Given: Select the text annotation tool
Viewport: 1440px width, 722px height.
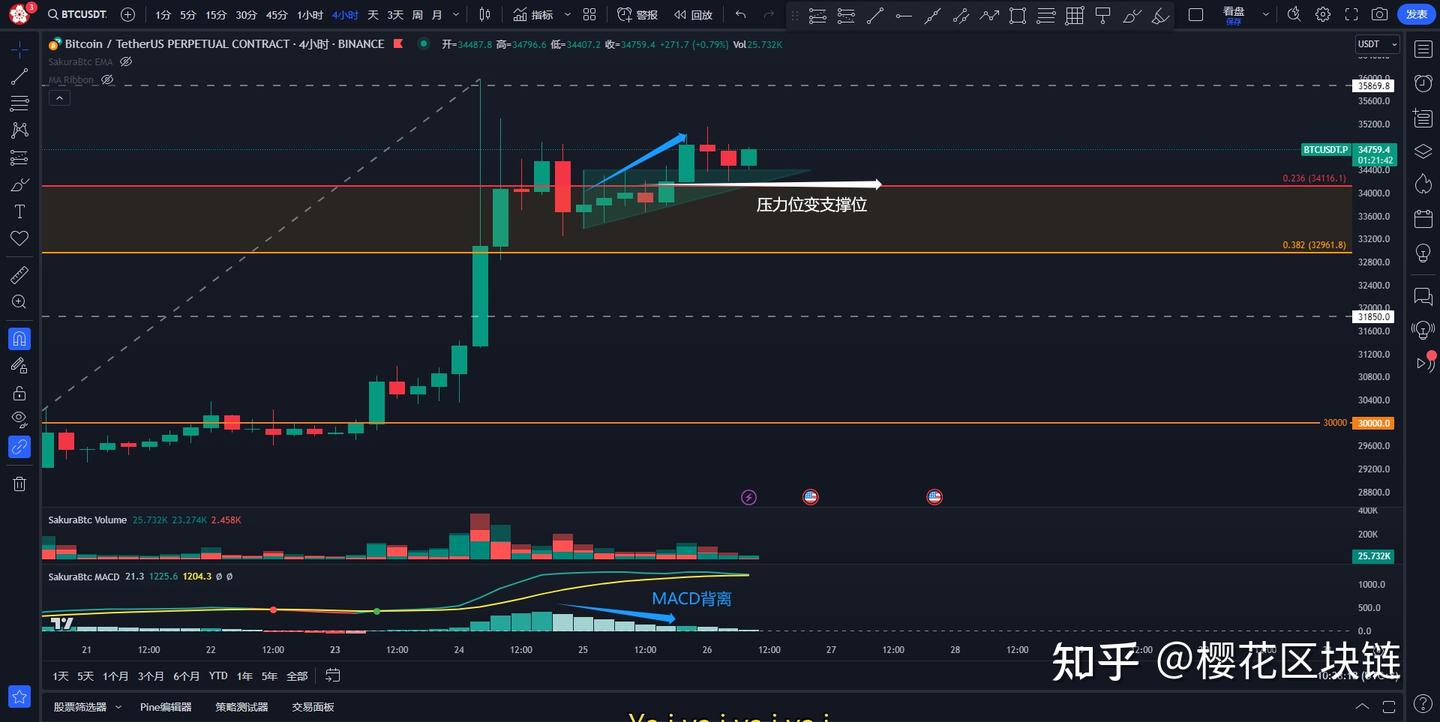Looking at the screenshot, I should point(19,212).
